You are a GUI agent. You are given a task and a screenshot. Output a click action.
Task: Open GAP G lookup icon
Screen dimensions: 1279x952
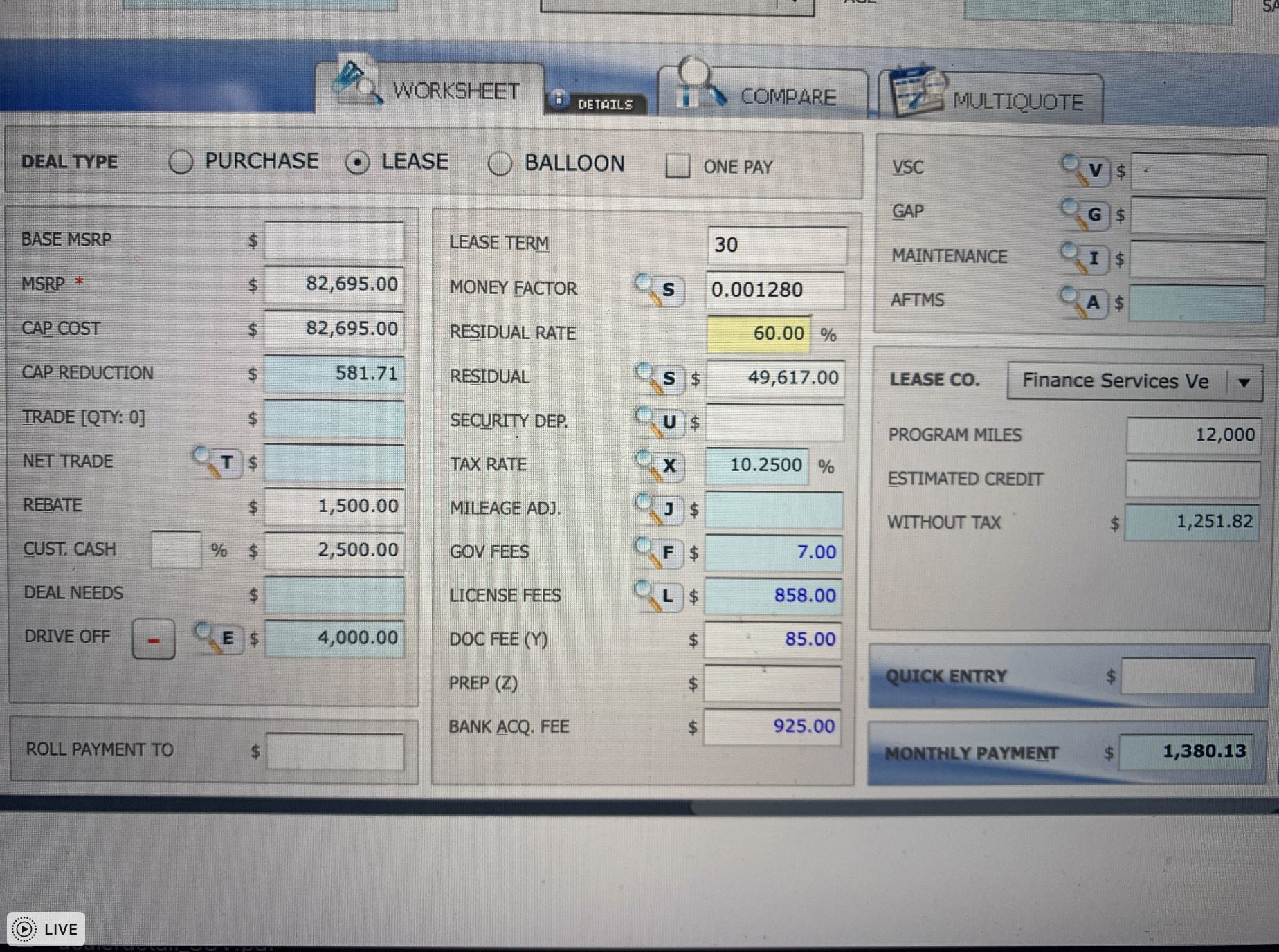[x=1085, y=215]
